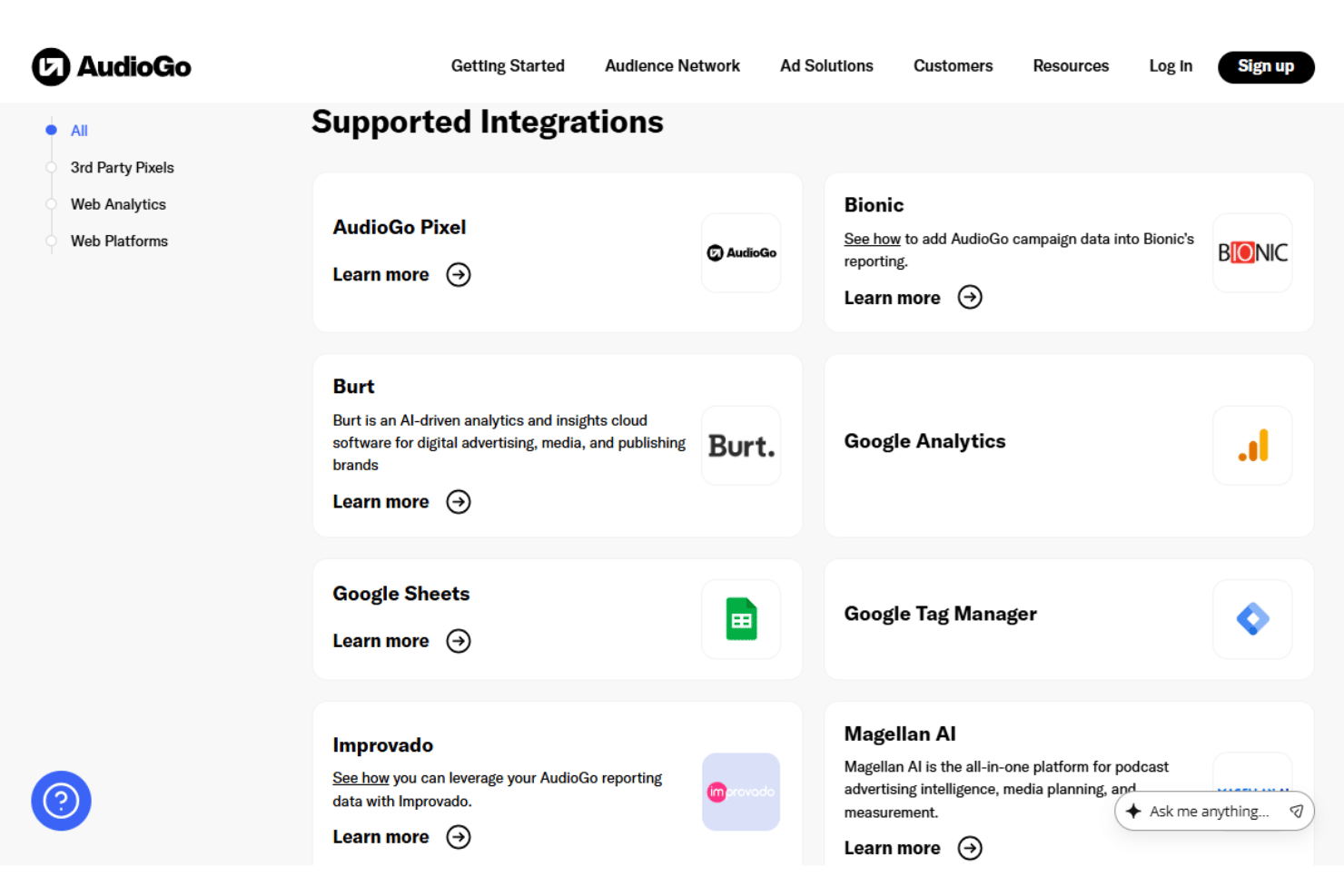Open Customers menu
Image resolution: width=1344 pixels, height=896 pixels.
[x=953, y=66]
